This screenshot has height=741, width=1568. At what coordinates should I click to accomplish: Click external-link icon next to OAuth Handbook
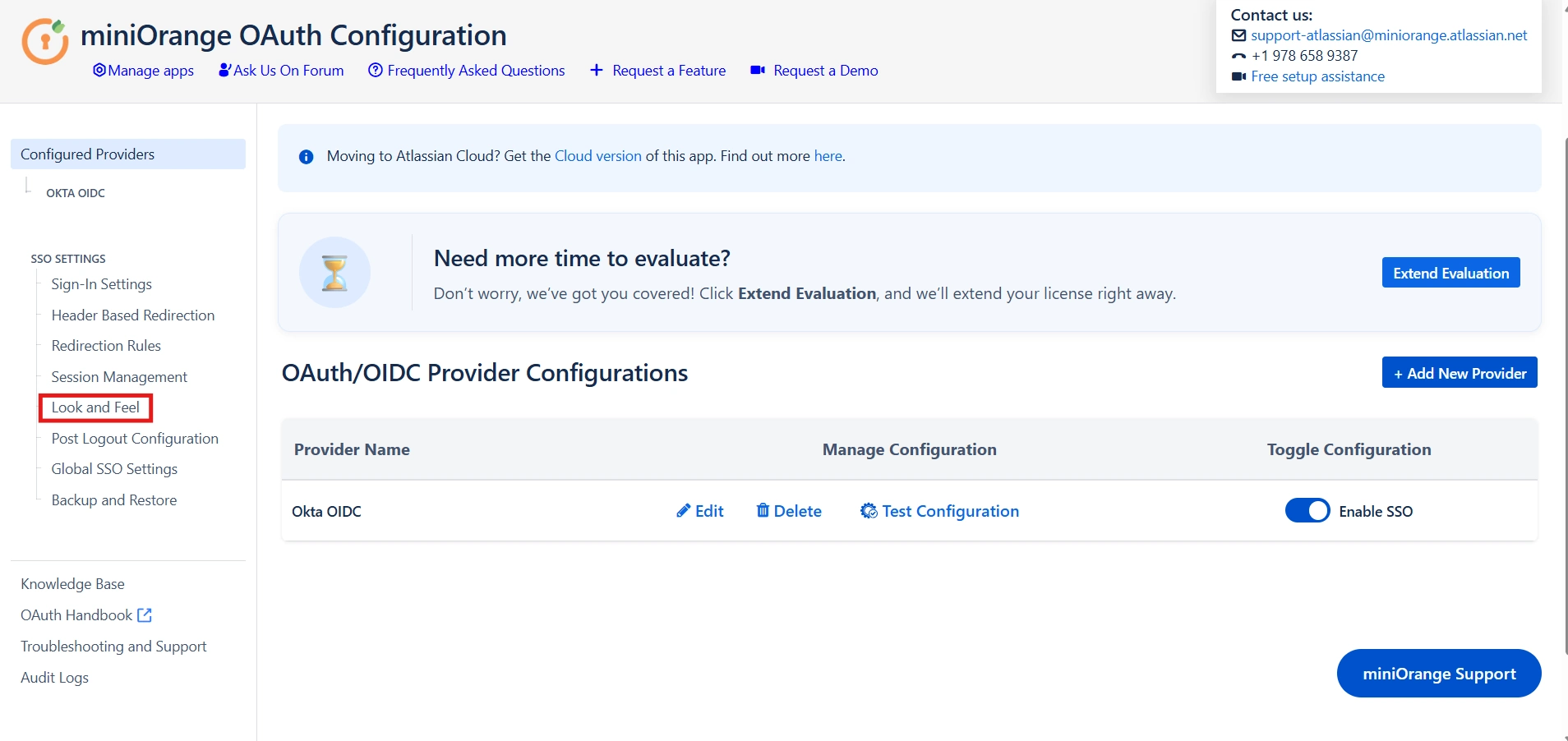[145, 615]
